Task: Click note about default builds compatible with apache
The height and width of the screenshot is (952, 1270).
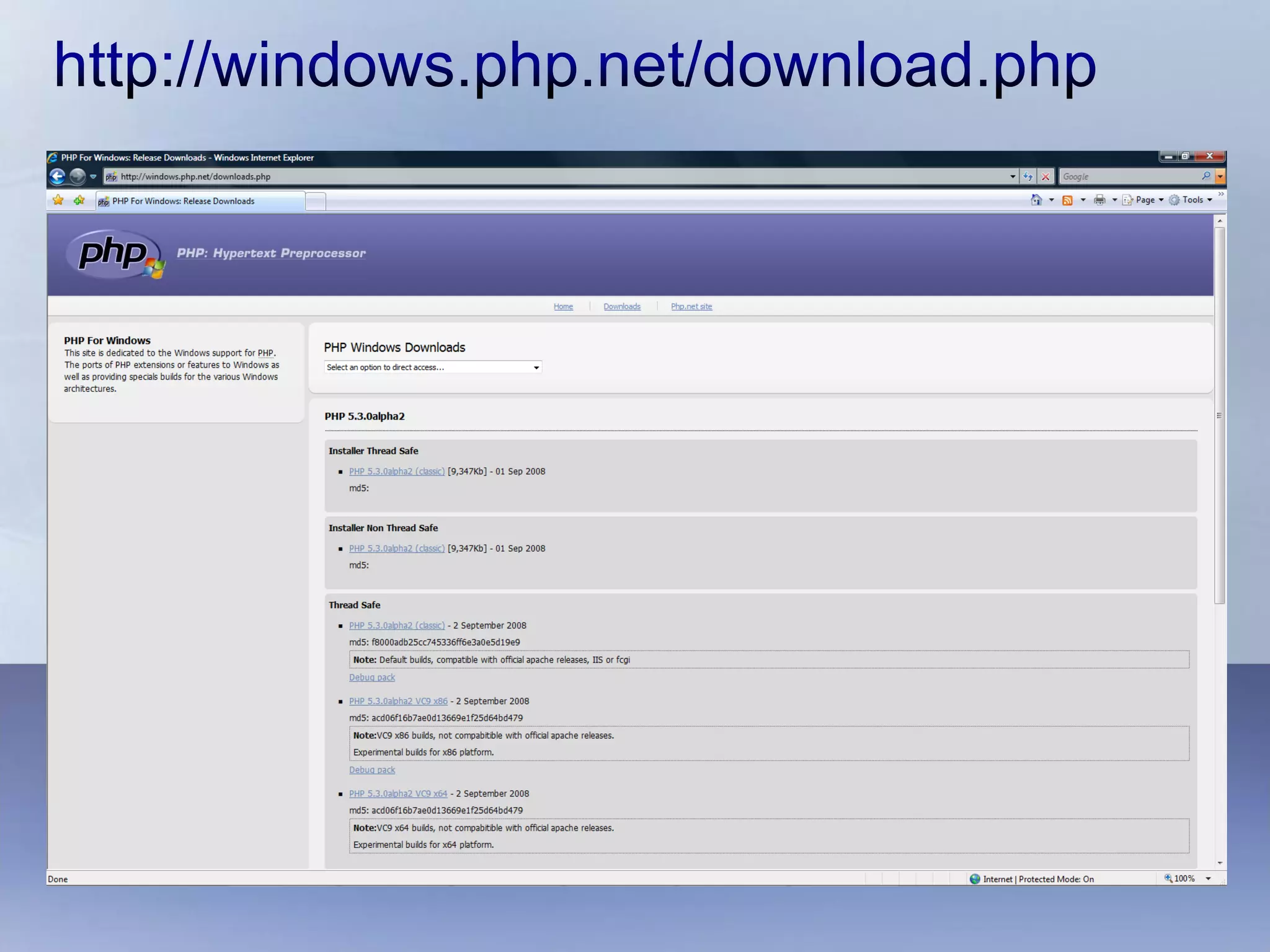Action: point(769,659)
